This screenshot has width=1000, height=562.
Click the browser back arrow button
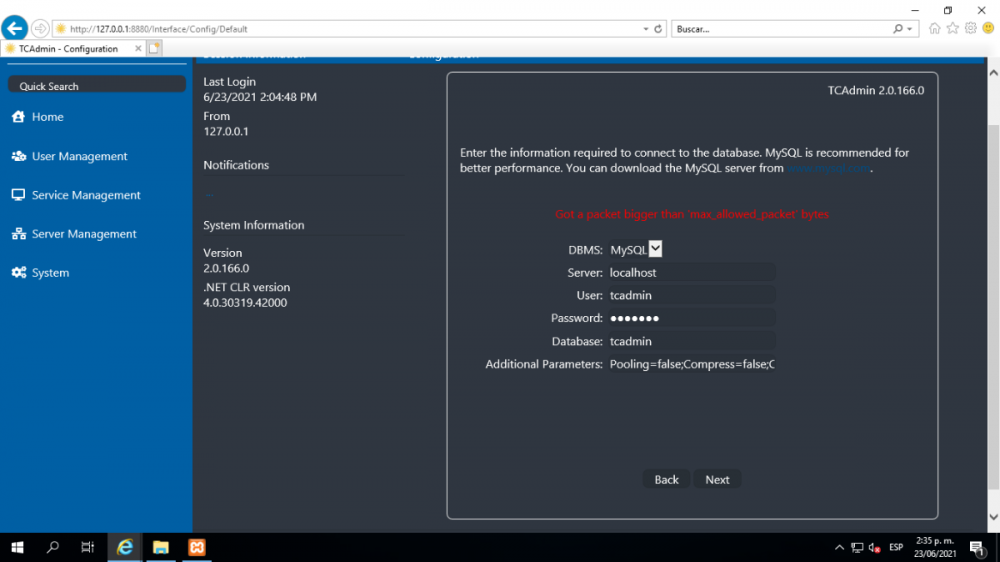[x=15, y=28]
